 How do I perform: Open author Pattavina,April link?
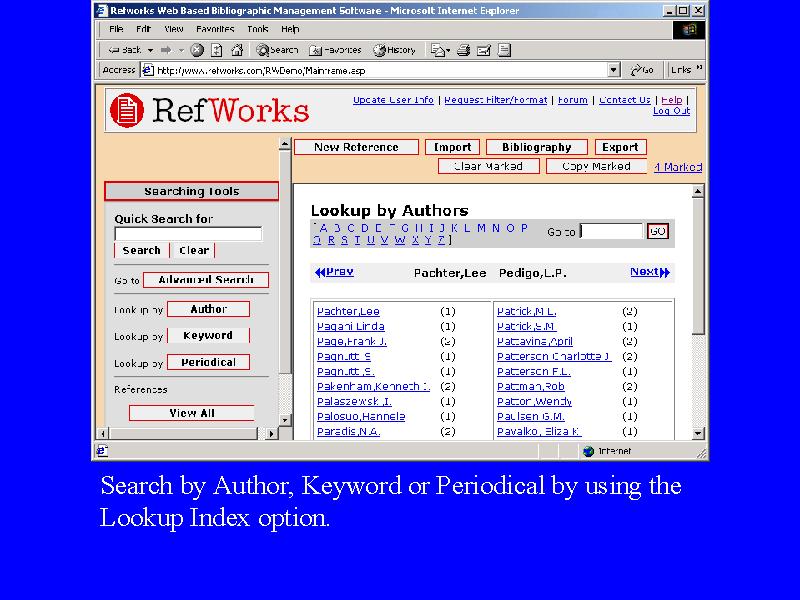coord(535,341)
